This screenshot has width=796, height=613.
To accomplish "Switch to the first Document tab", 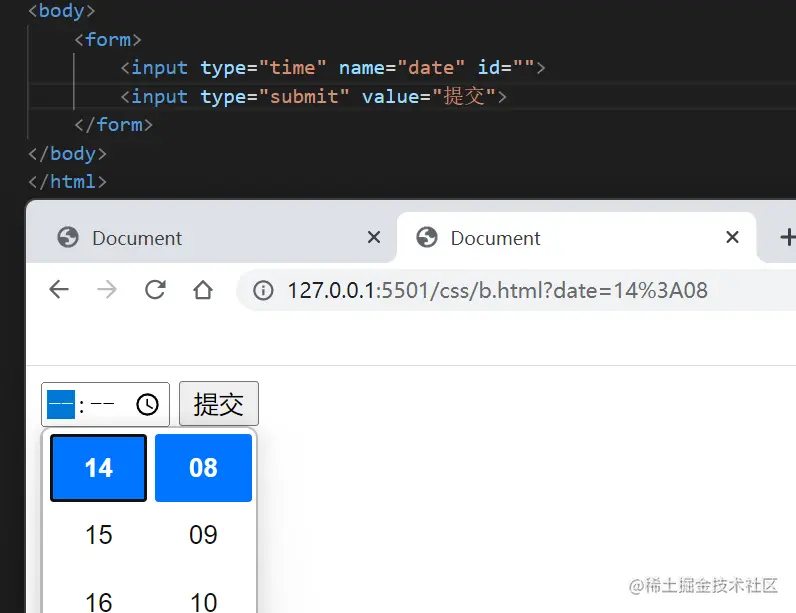I will [211, 237].
